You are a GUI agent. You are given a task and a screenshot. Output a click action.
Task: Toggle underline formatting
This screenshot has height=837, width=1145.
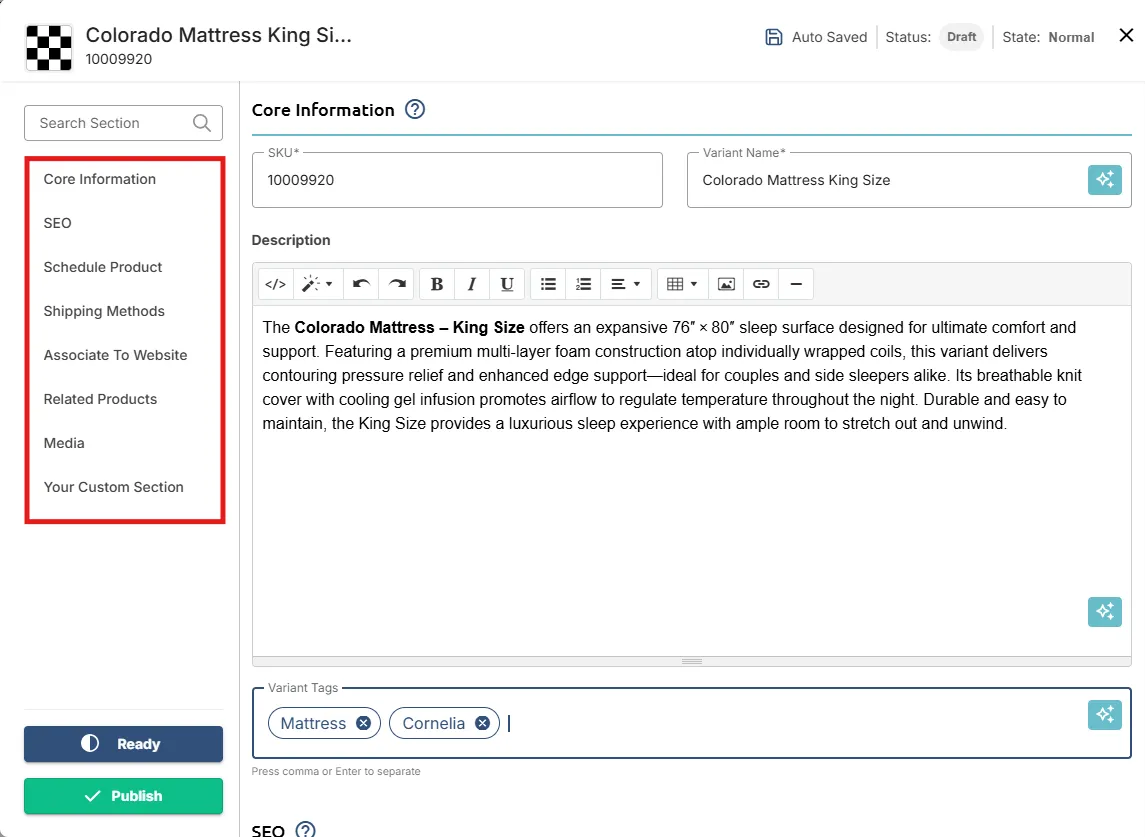507,284
